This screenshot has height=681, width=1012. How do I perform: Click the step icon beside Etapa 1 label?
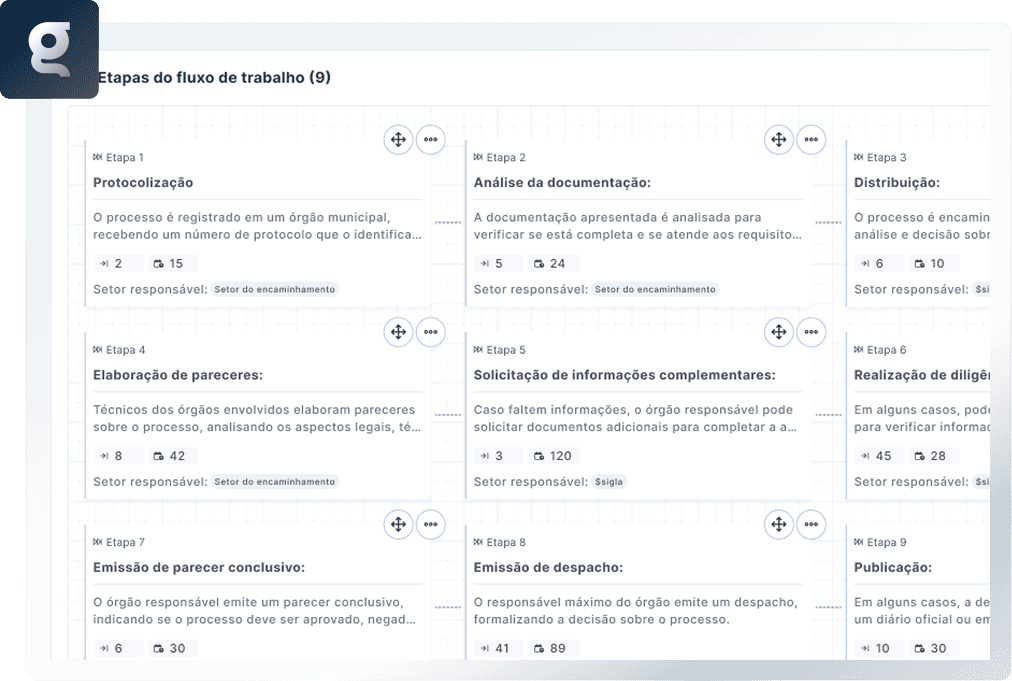click(97, 157)
